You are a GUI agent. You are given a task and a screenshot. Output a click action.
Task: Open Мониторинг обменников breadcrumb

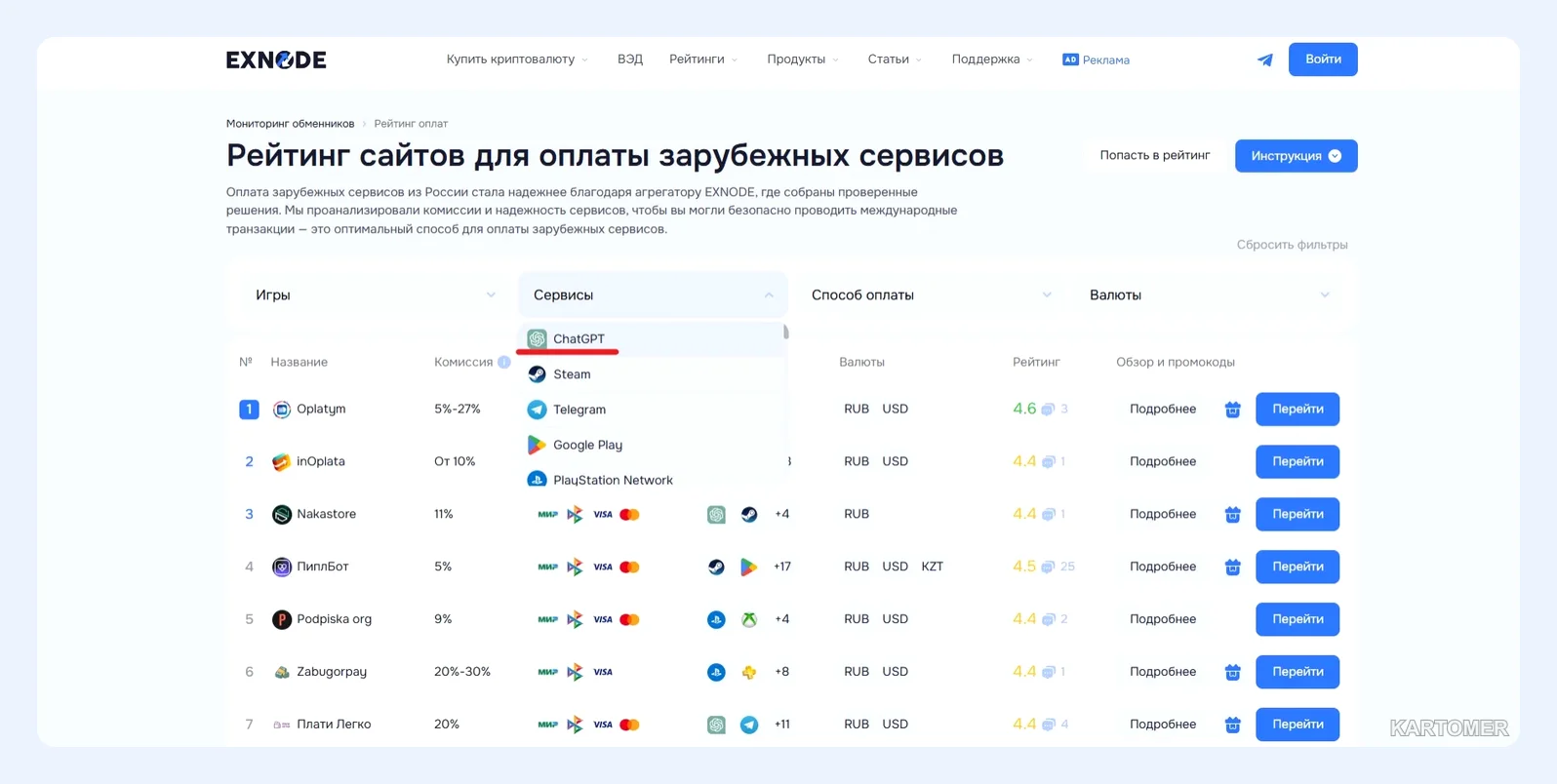tap(290, 124)
